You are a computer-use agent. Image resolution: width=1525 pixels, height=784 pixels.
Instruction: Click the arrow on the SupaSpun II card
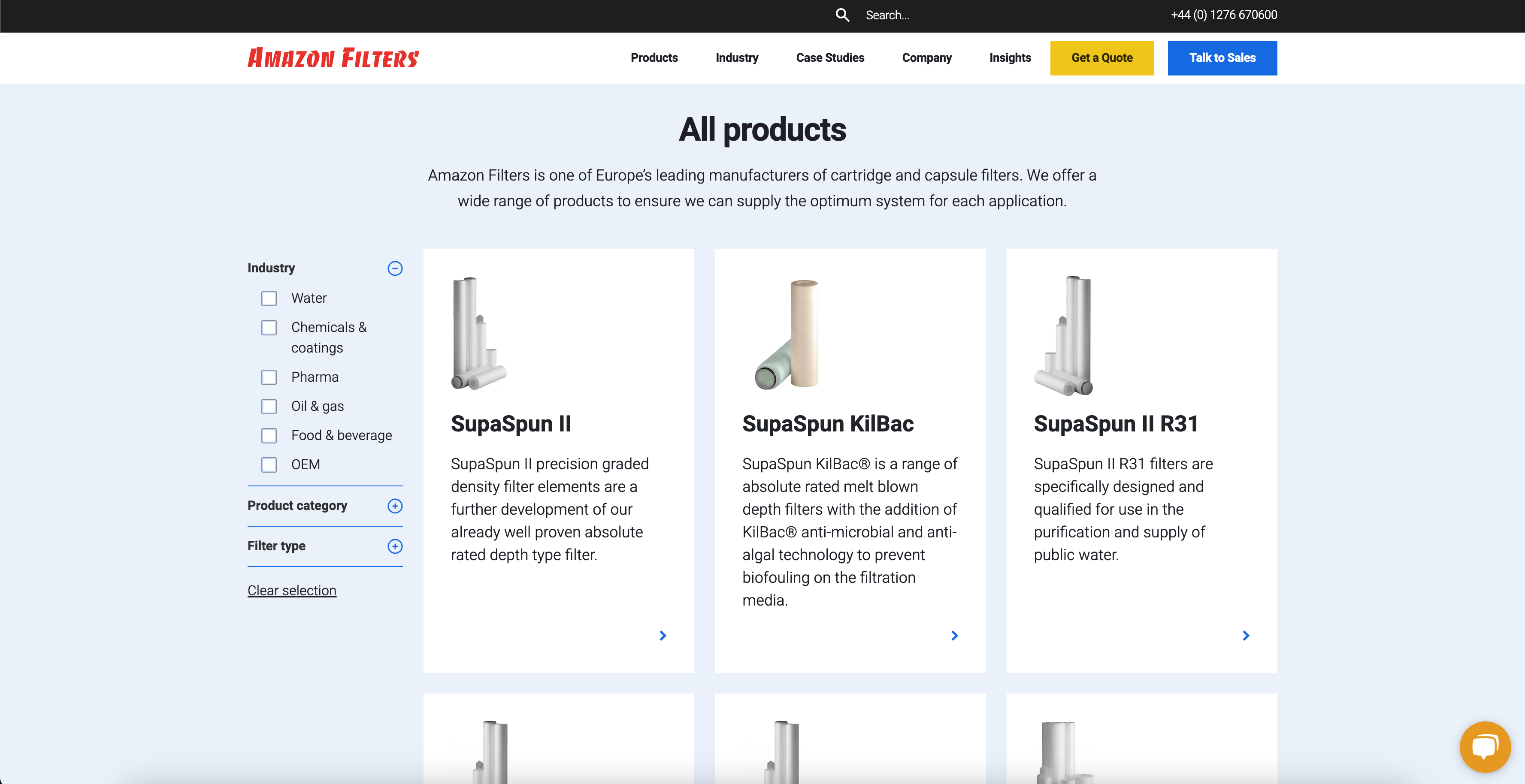pos(663,636)
